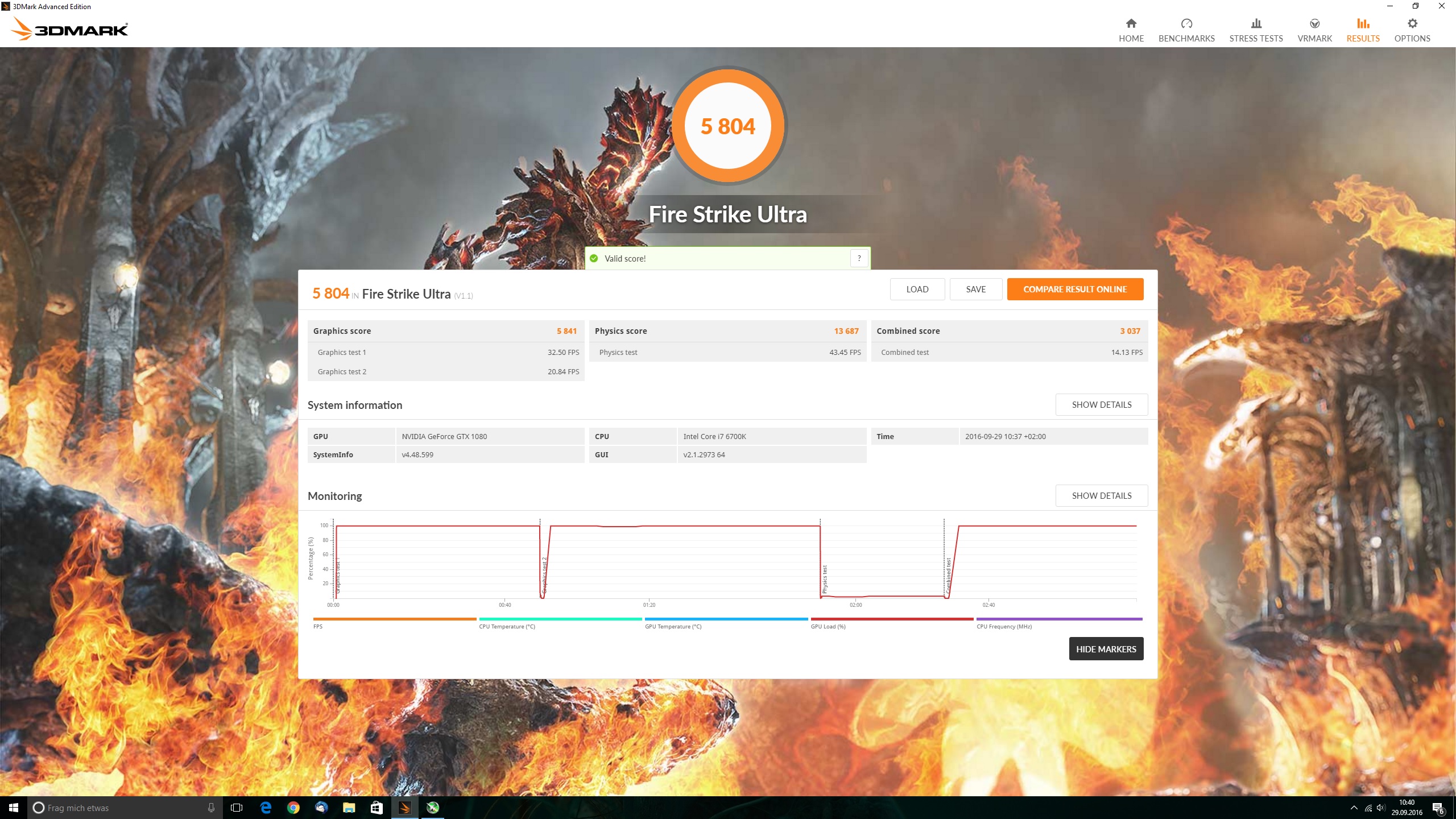1456x819 pixels.
Task: Click the valid score help question mark
Action: click(859, 258)
